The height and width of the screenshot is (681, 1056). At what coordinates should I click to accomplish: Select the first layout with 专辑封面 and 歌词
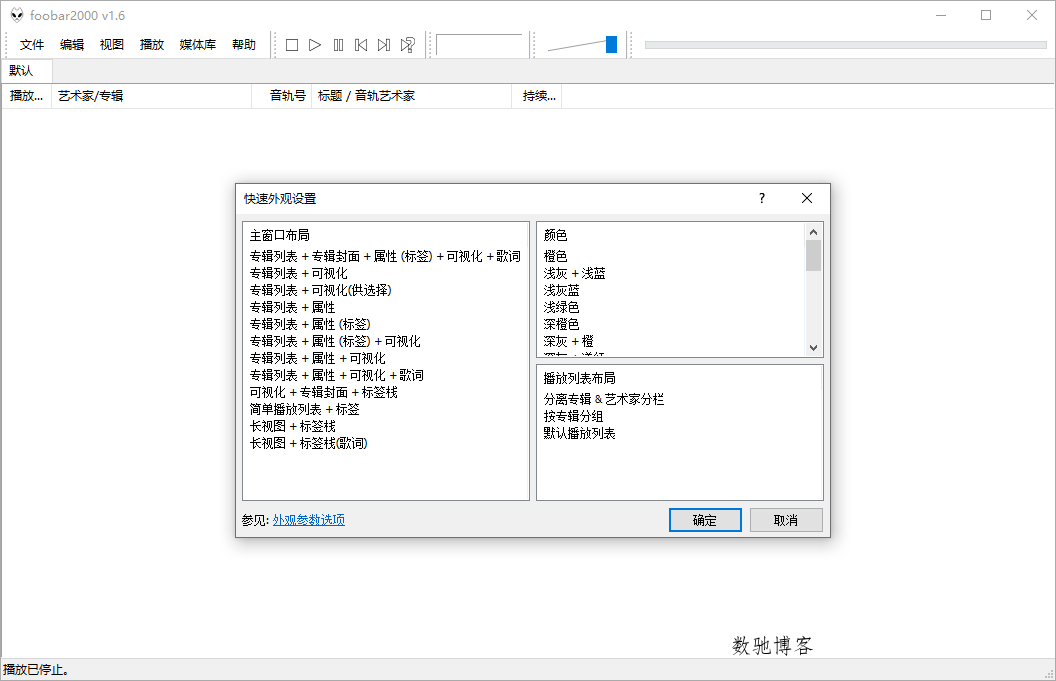[x=385, y=257]
